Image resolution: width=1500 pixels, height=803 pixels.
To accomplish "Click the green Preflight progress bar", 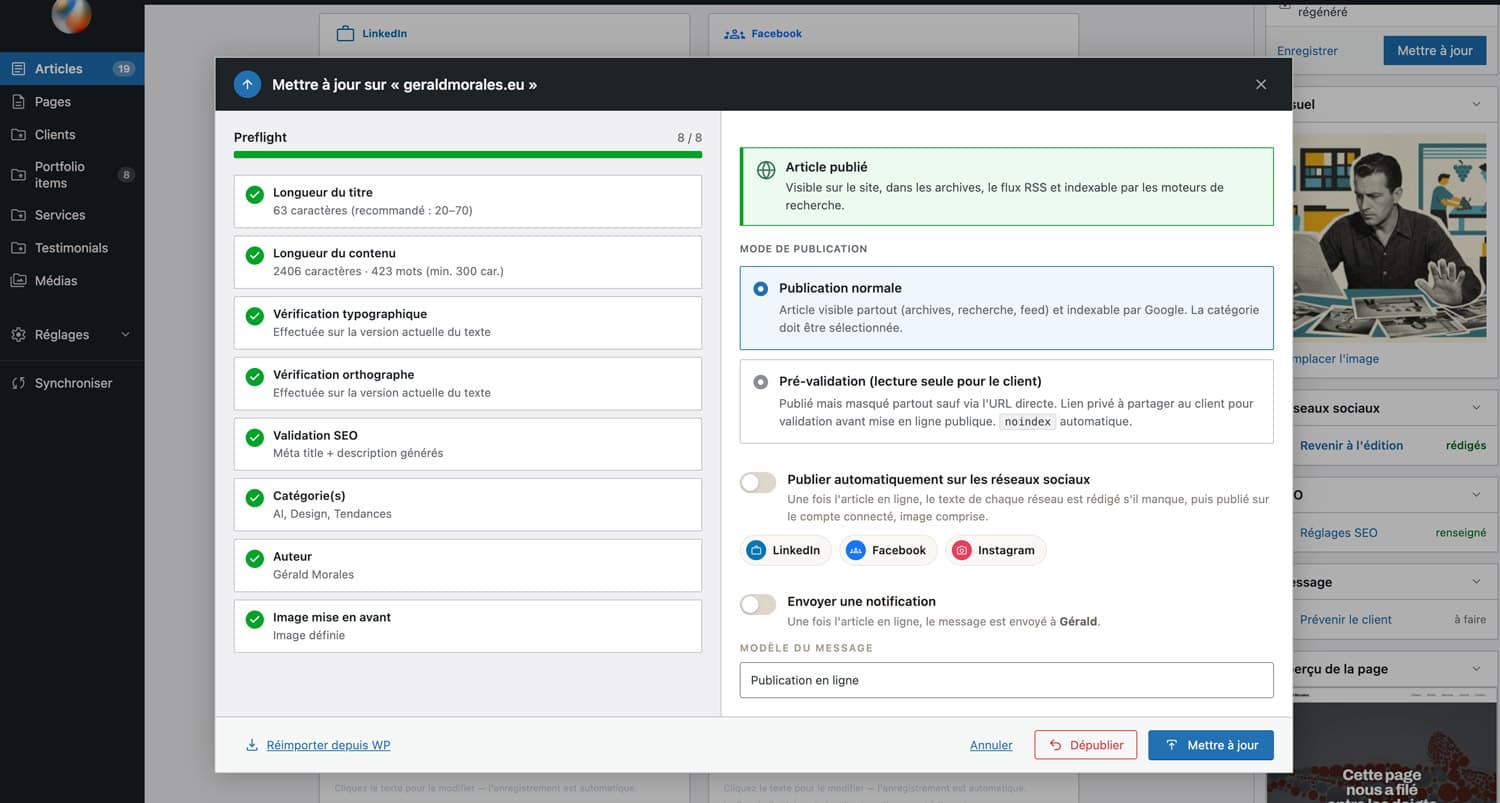I will tap(468, 155).
